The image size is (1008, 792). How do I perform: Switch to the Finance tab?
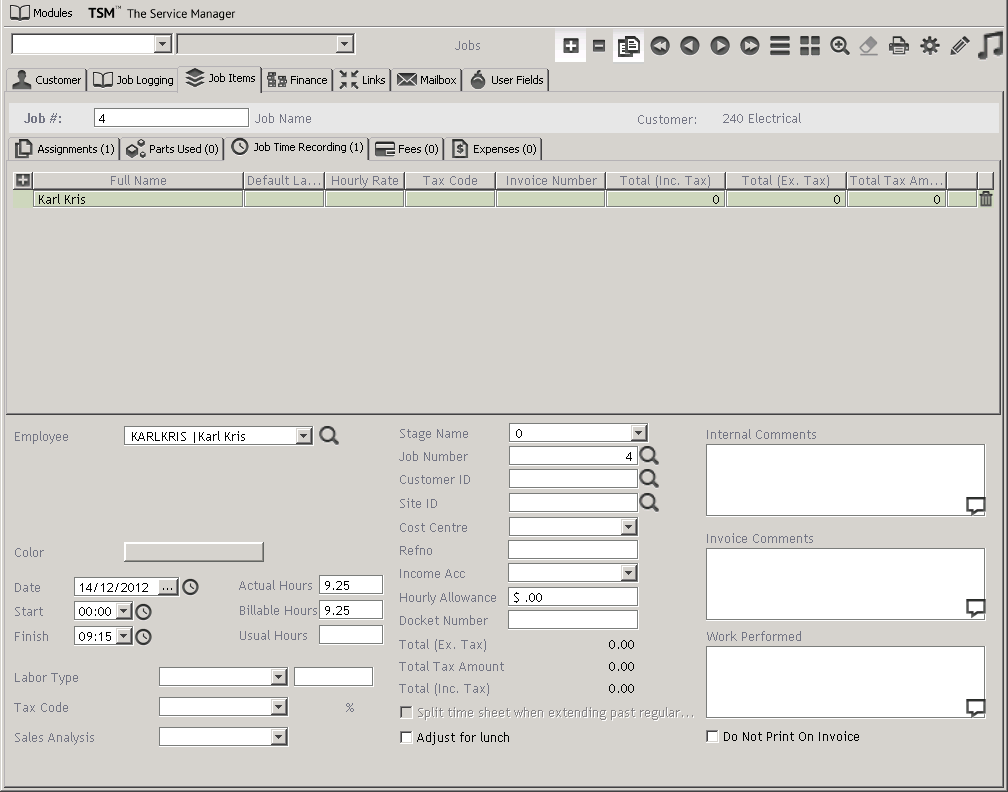(x=298, y=80)
